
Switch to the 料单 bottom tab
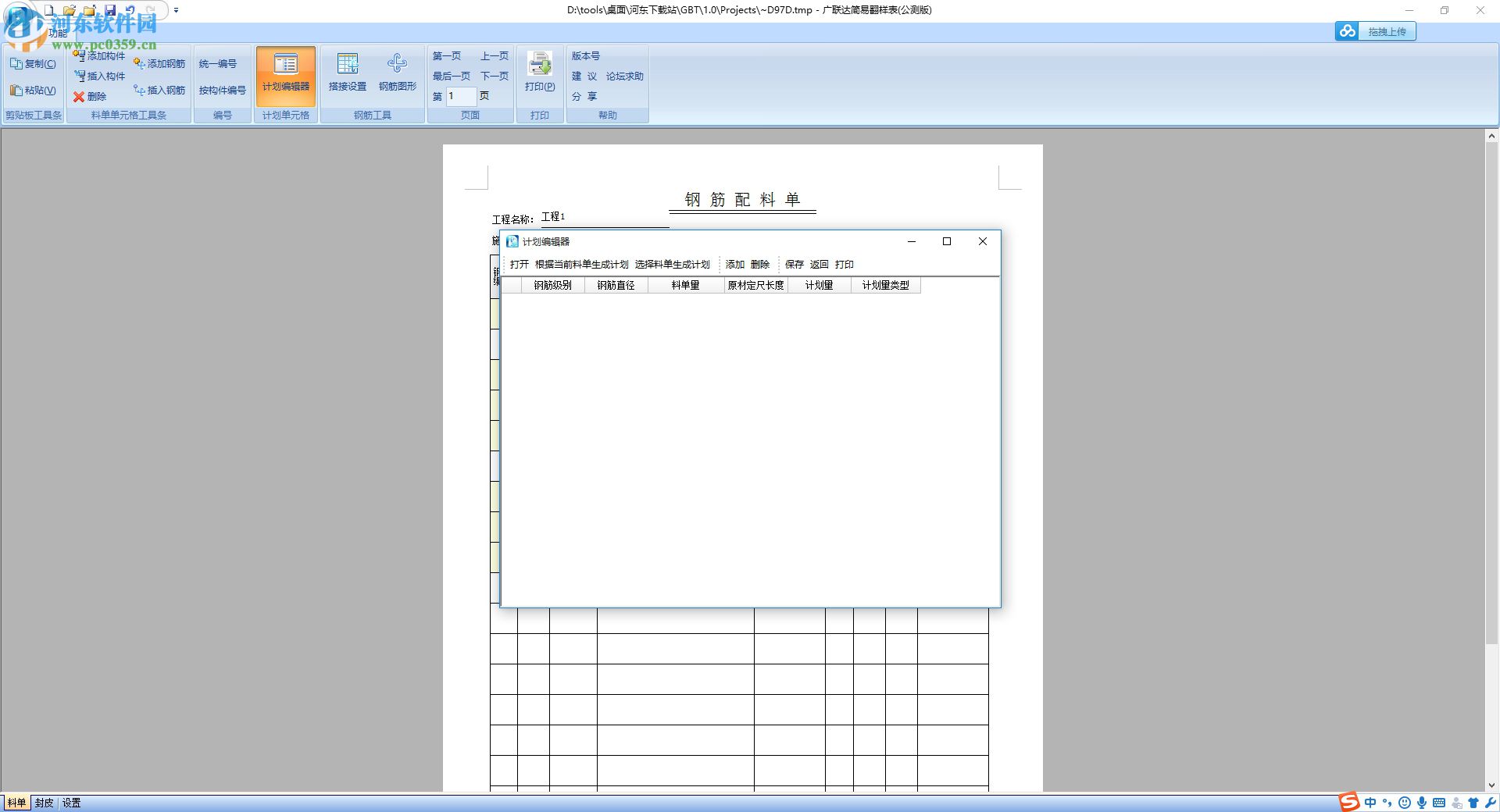click(16, 803)
